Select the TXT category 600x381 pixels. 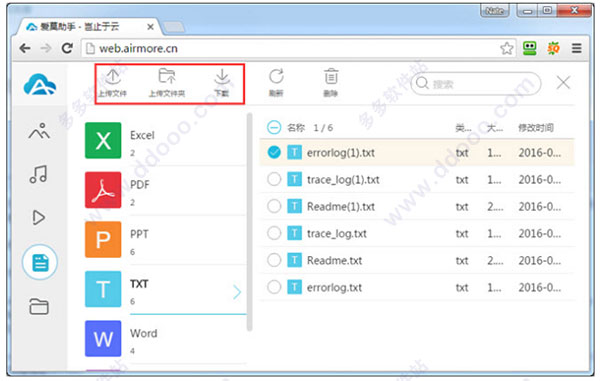coord(165,290)
